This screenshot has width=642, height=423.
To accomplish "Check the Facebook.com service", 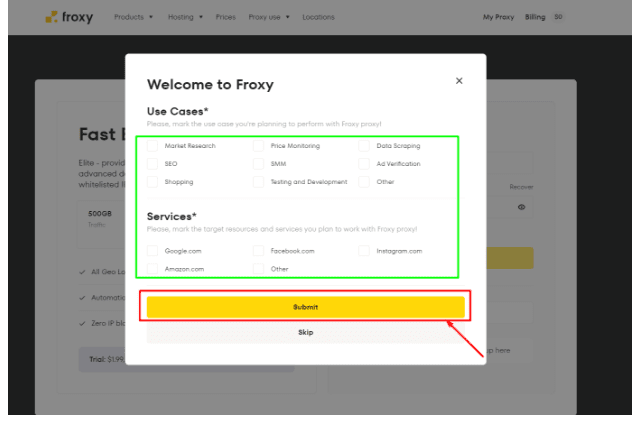I will pos(258,251).
